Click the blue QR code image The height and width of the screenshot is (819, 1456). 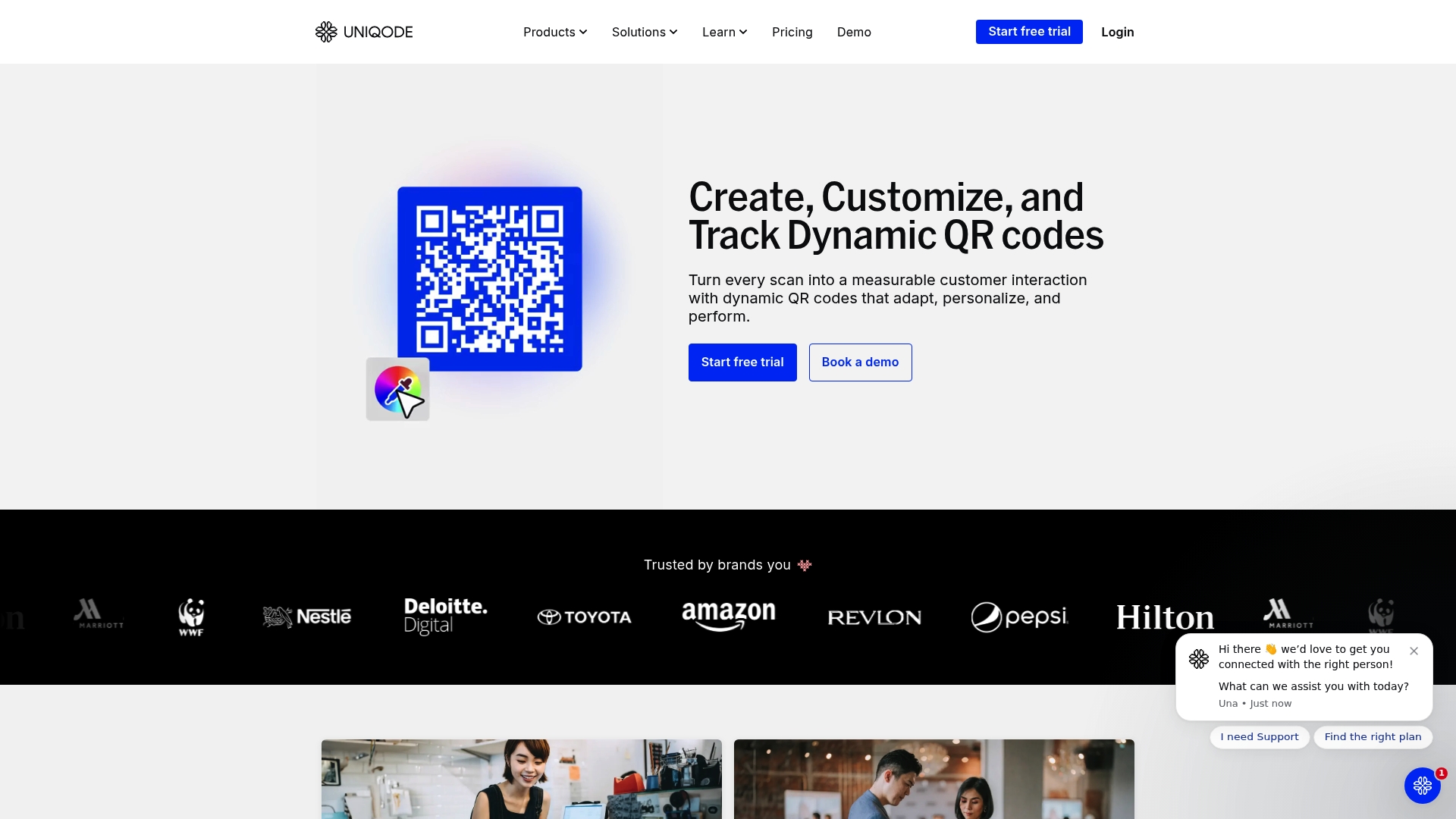pyautogui.click(x=490, y=279)
